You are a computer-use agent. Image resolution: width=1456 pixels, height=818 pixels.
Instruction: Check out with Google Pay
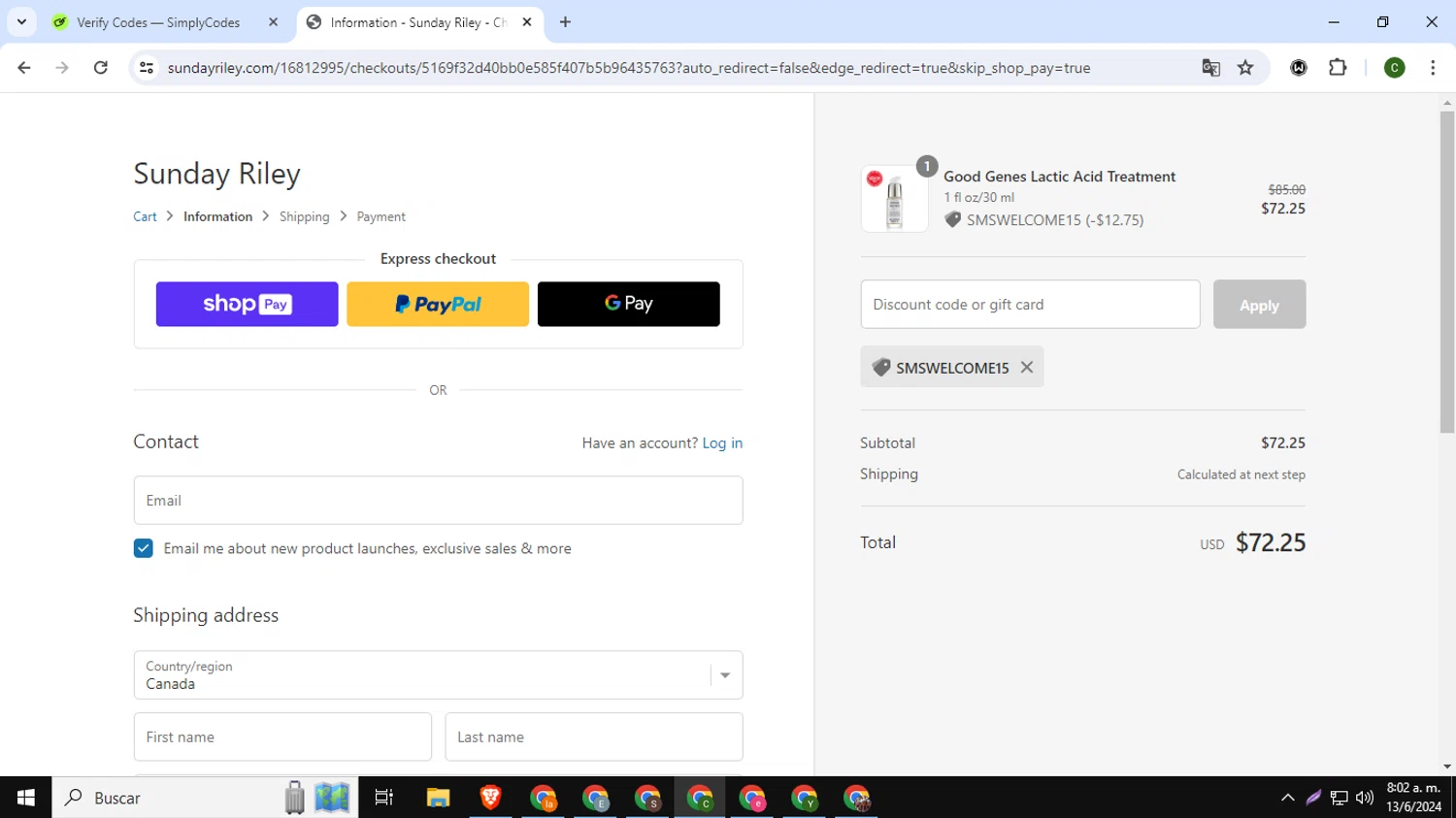(628, 304)
